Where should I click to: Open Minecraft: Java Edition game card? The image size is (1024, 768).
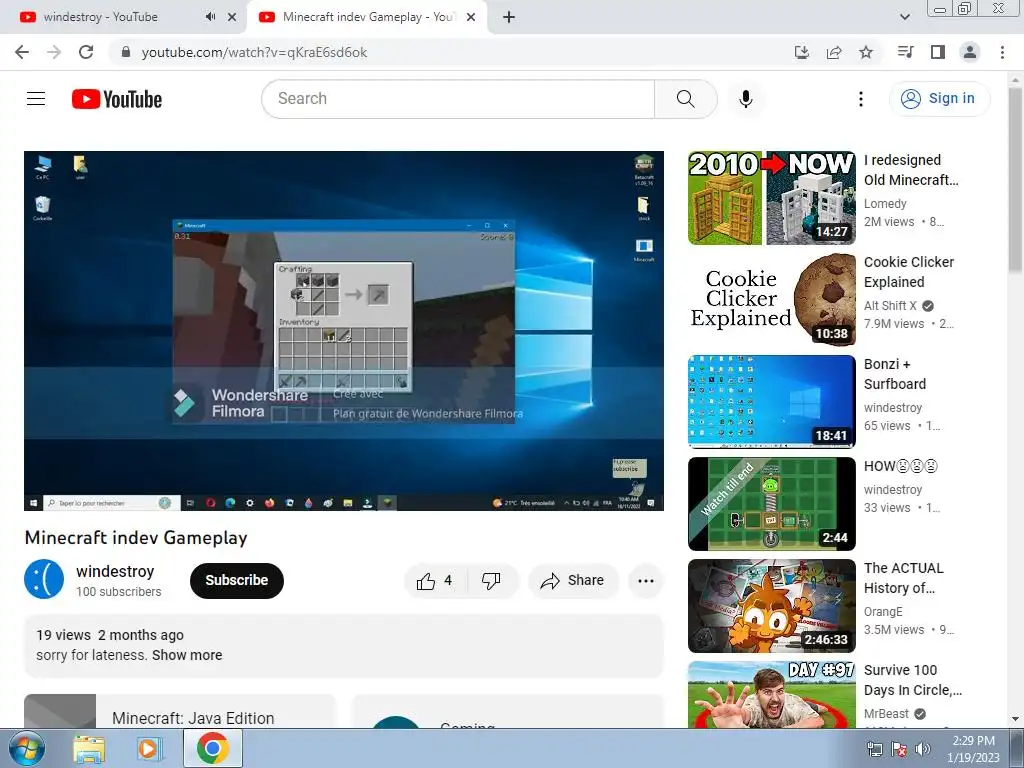(180, 712)
